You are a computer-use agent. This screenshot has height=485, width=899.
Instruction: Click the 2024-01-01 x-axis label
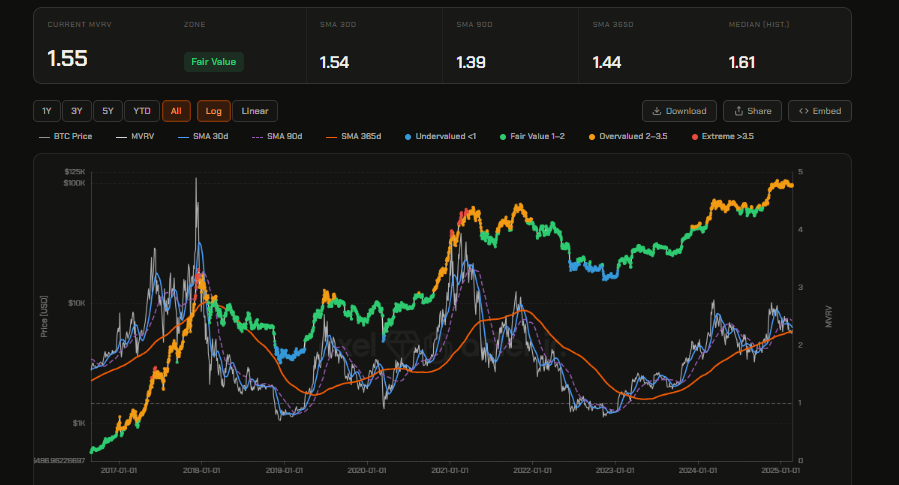(698, 471)
